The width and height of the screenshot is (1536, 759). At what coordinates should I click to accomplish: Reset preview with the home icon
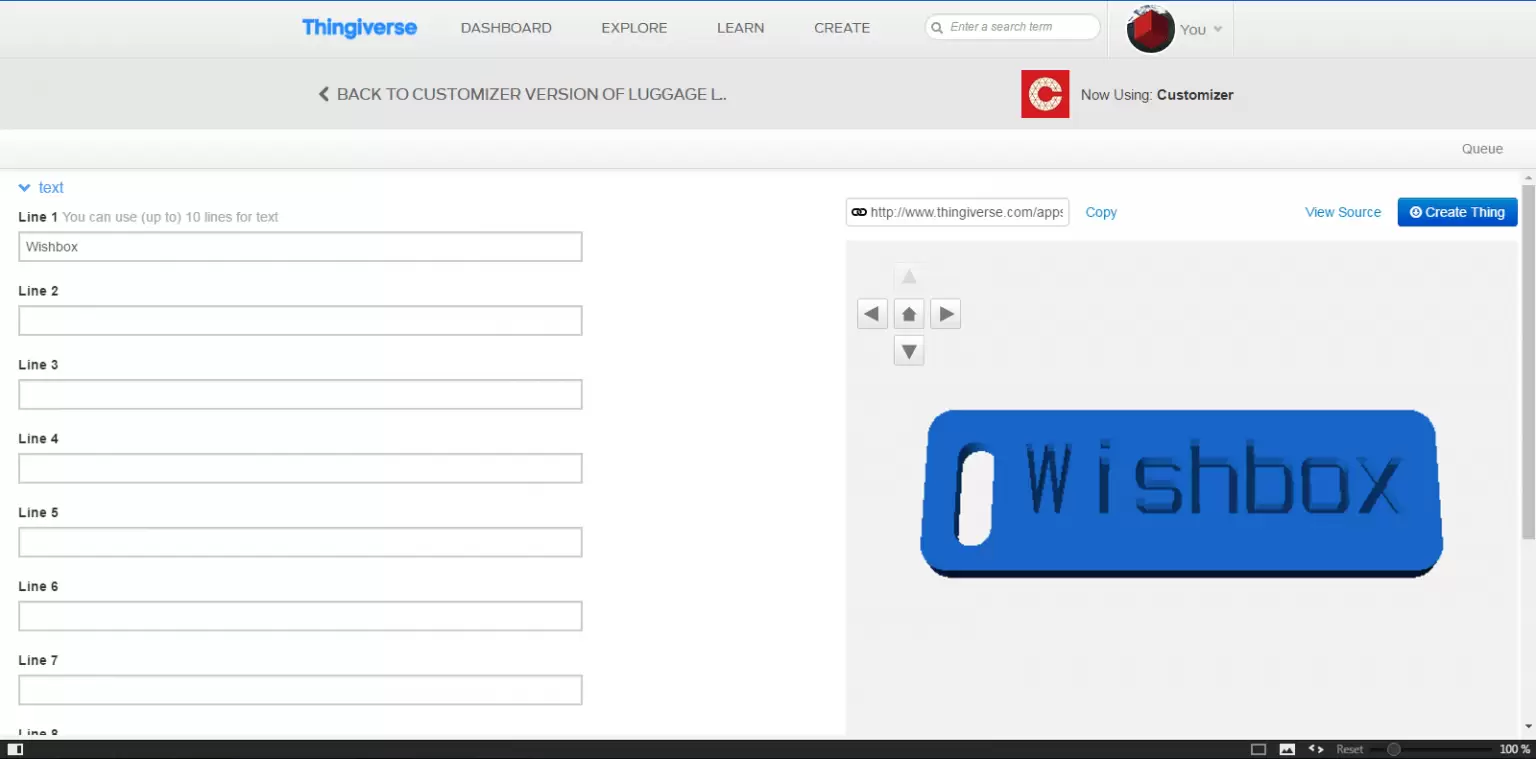pyautogui.click(x=909, y=314)
